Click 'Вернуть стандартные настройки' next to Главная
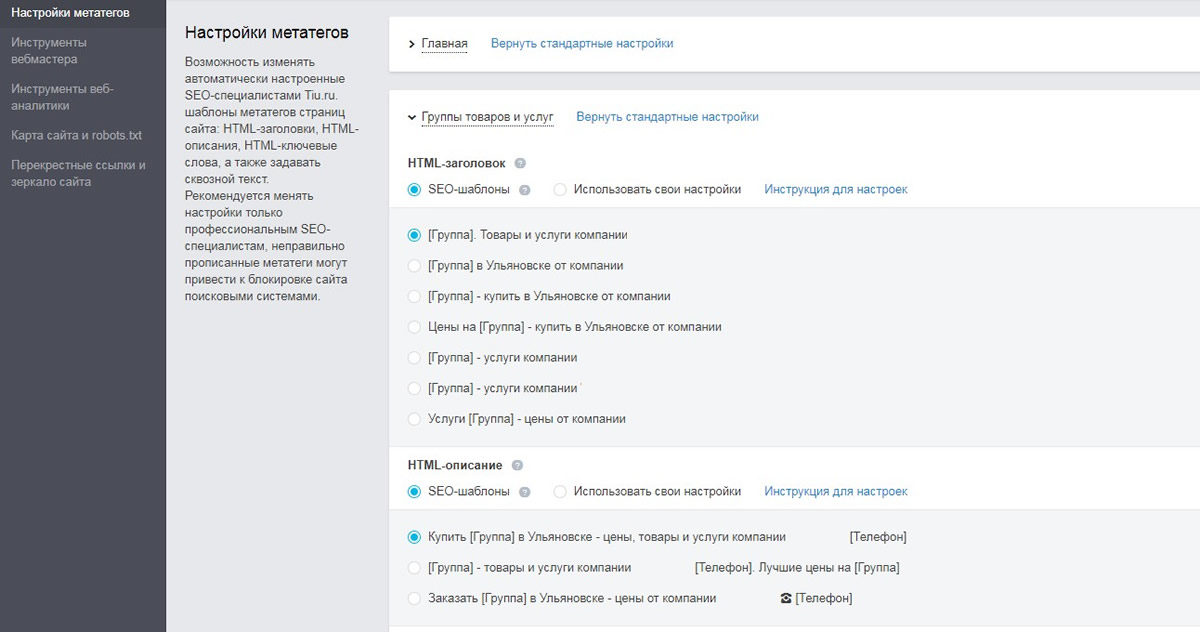 (582, 43)
